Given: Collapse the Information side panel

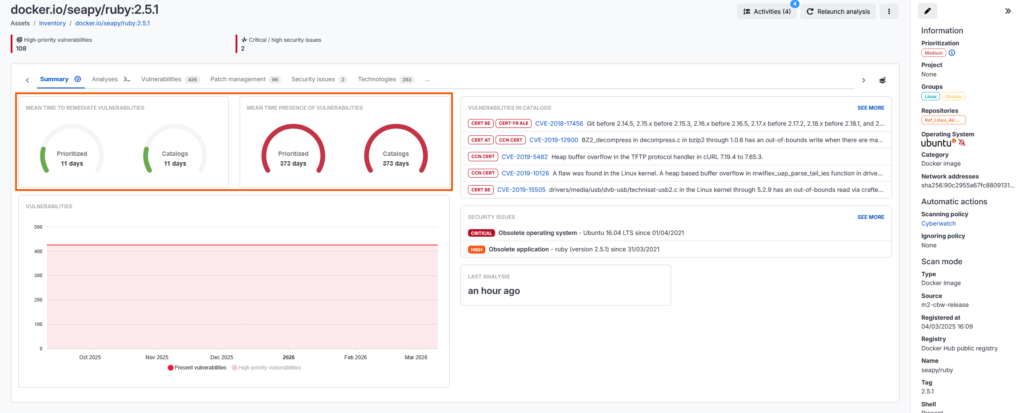Looking at the screenshot, I should (x=1006, y=11).
